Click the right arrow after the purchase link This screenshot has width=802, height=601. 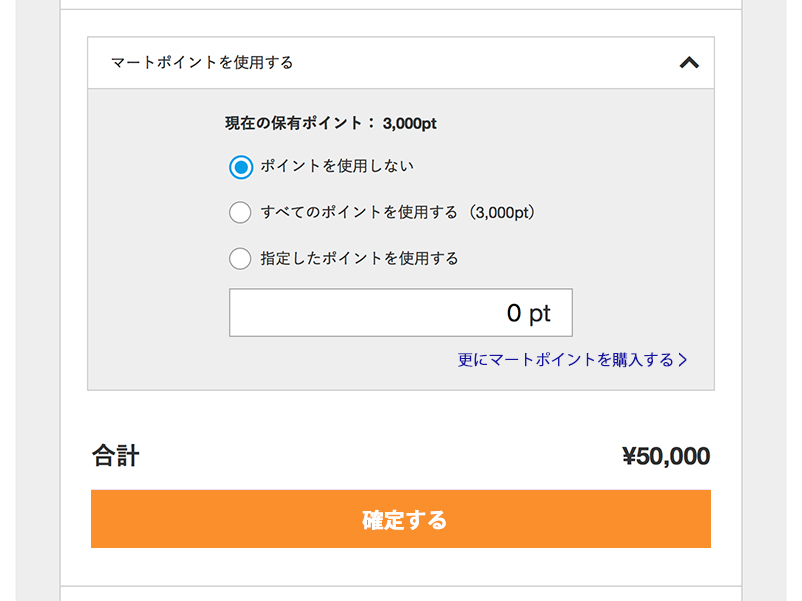pyautogui.click(x=683, y=360)
